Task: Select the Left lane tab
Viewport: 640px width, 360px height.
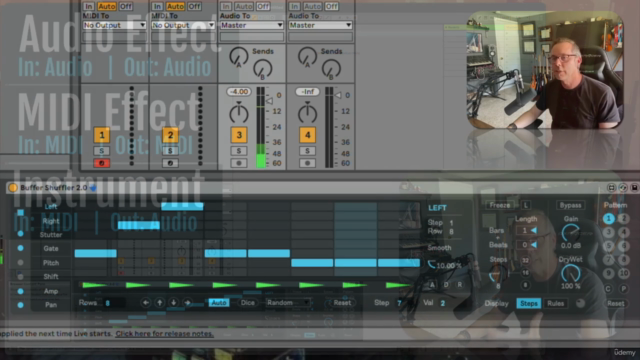Action: point(51,207)
